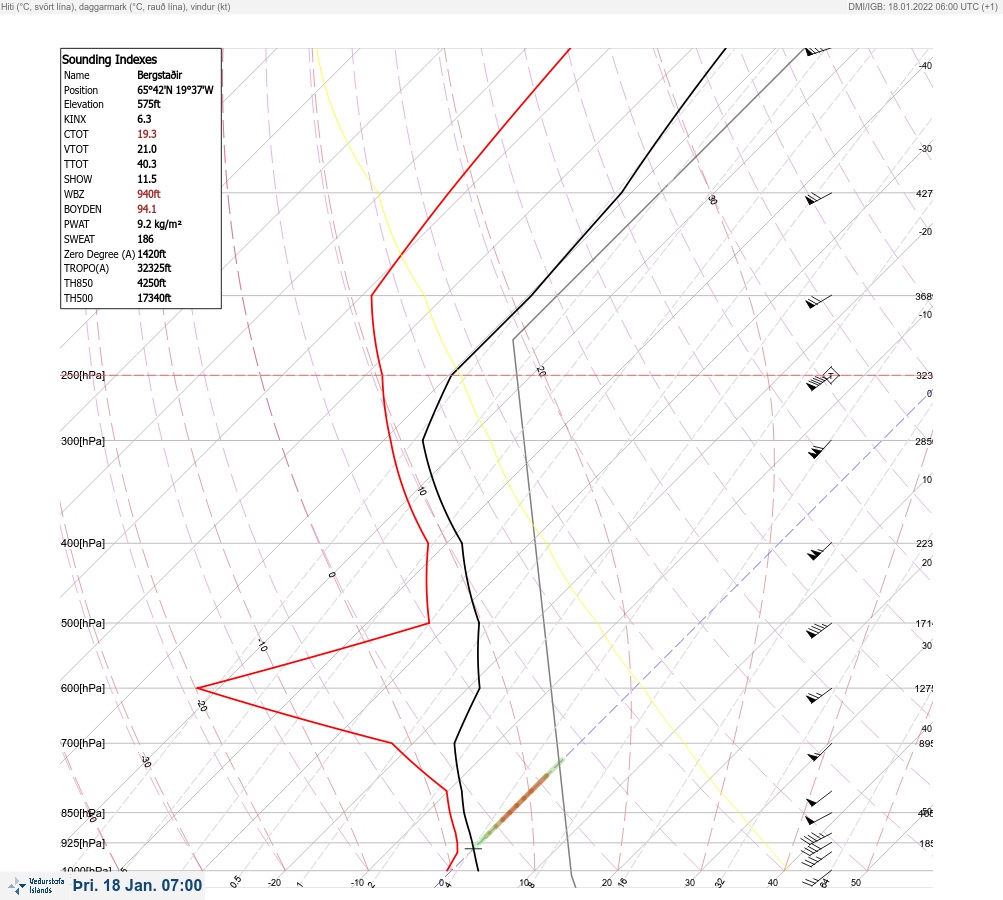Viewport: 1003px width, 900px height.
Task: Click the header 'DMI/IGB: 18.01.2022 06:00 UTC (+1)'
Action: pyautogui.click(x=922, y=6)
